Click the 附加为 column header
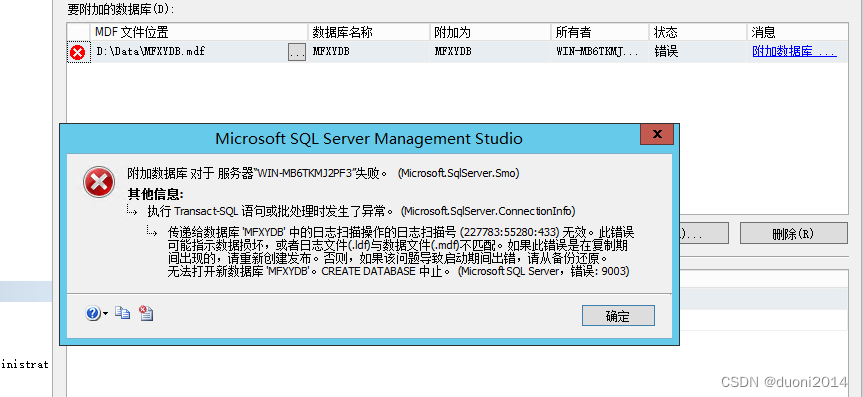This screenshot has height=397, width=863. click(x=490, y=32)
